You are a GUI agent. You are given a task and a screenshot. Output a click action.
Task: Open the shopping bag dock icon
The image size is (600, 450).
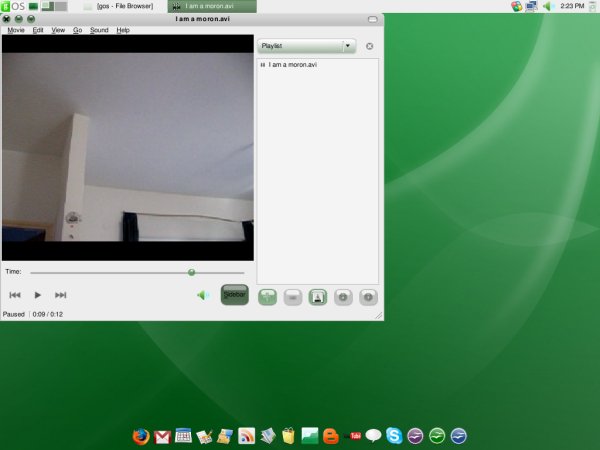pos(289,436)
